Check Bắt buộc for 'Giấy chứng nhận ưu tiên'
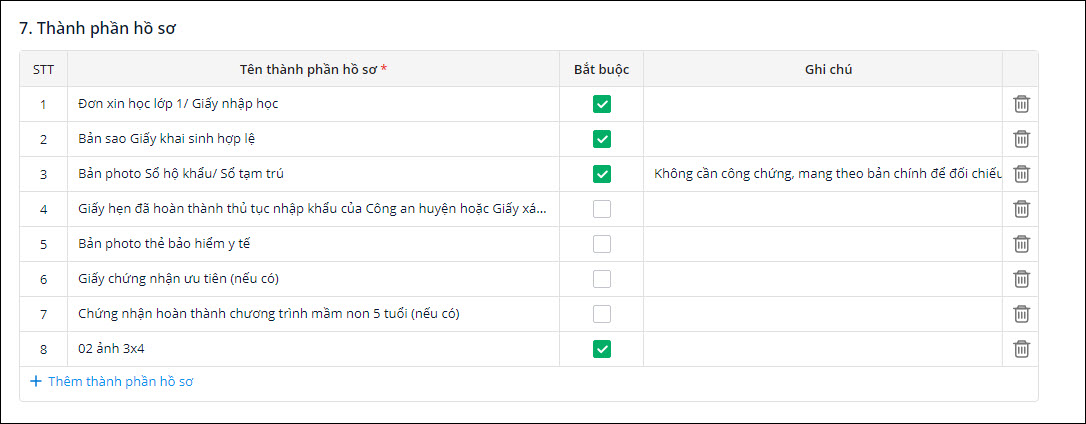1086x424 pixels. coord(601,279)
